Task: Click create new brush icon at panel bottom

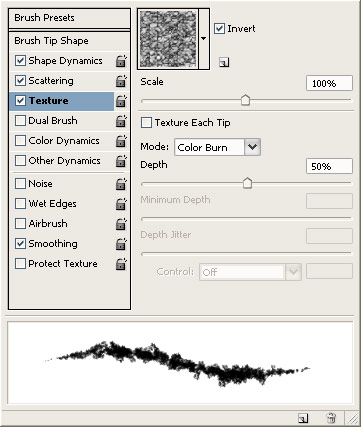Action: (303, 418)
